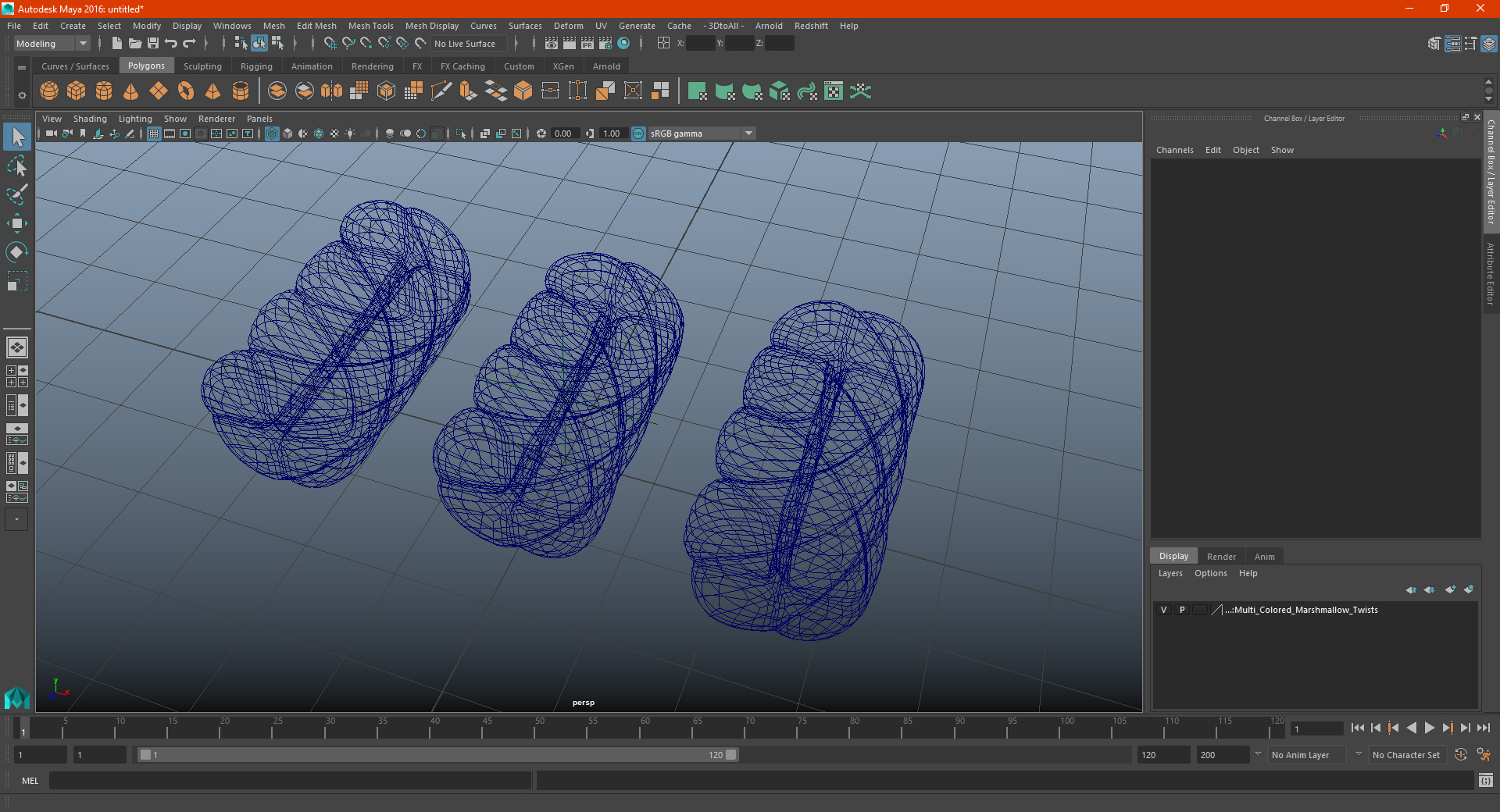Toggle layer playback P box
1500x812 pixels.
tap(1182, 610)
